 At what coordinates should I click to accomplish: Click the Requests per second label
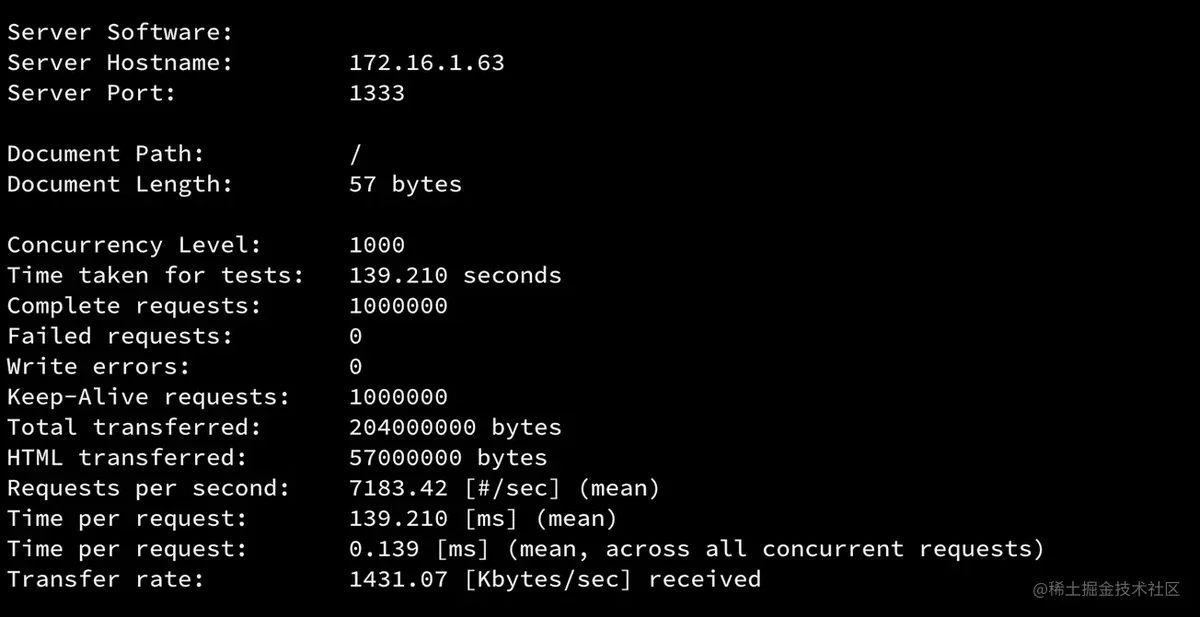point(148,489)
